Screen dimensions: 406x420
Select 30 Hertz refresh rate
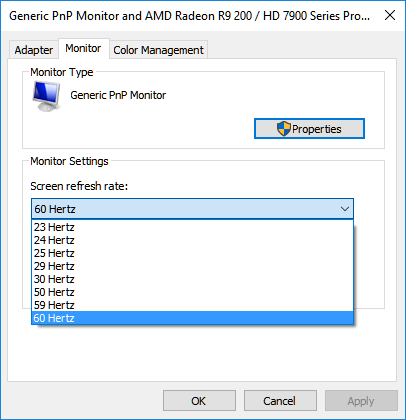click(192, 279)
